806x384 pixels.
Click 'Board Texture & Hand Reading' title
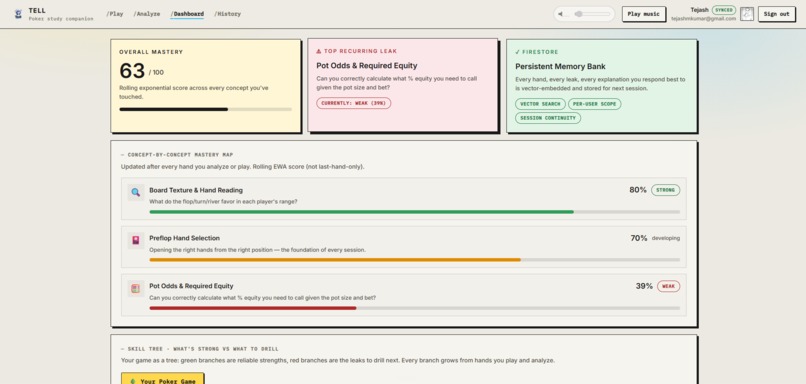[196, 190]
